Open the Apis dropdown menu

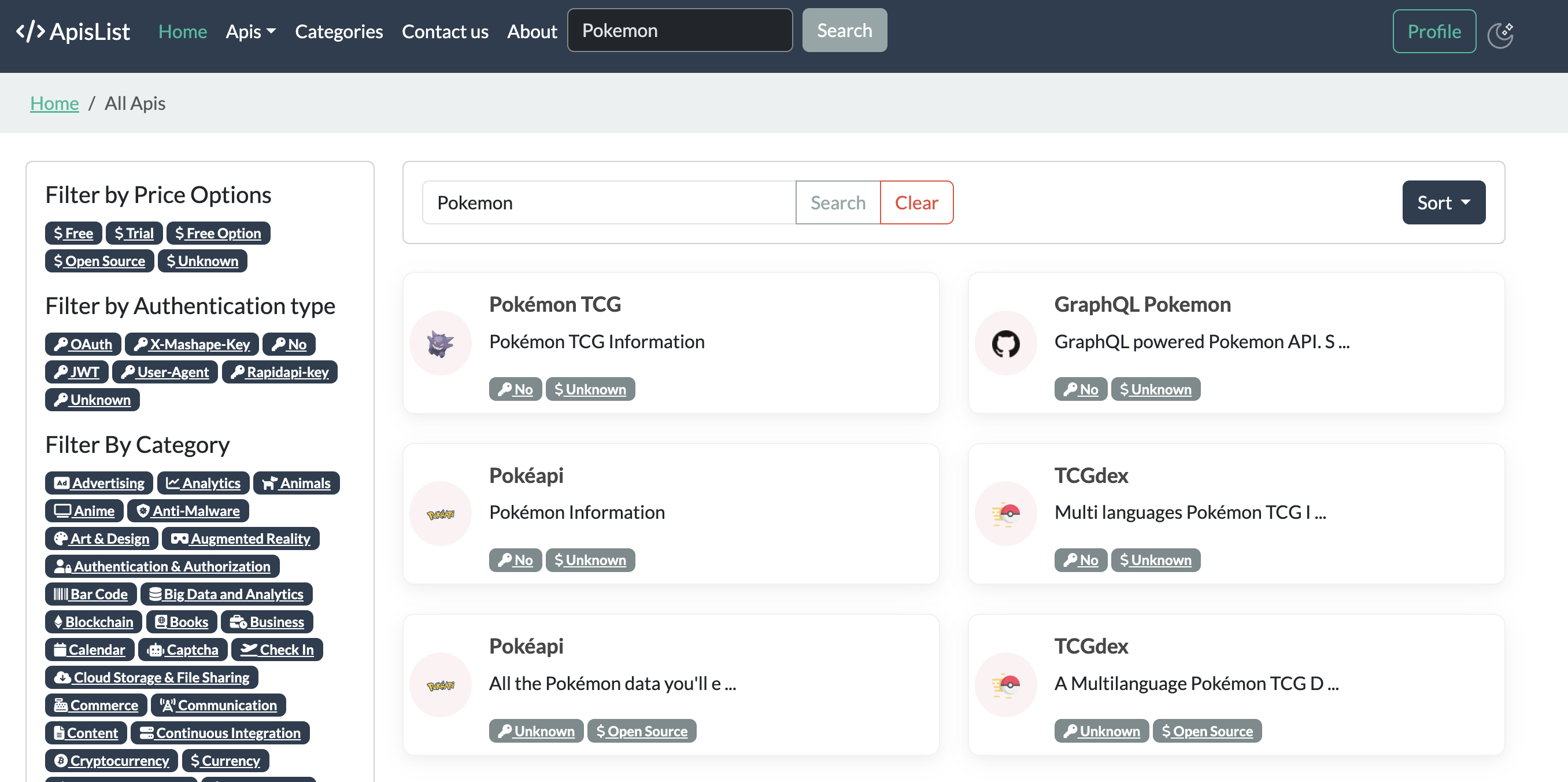coord(251,32)
